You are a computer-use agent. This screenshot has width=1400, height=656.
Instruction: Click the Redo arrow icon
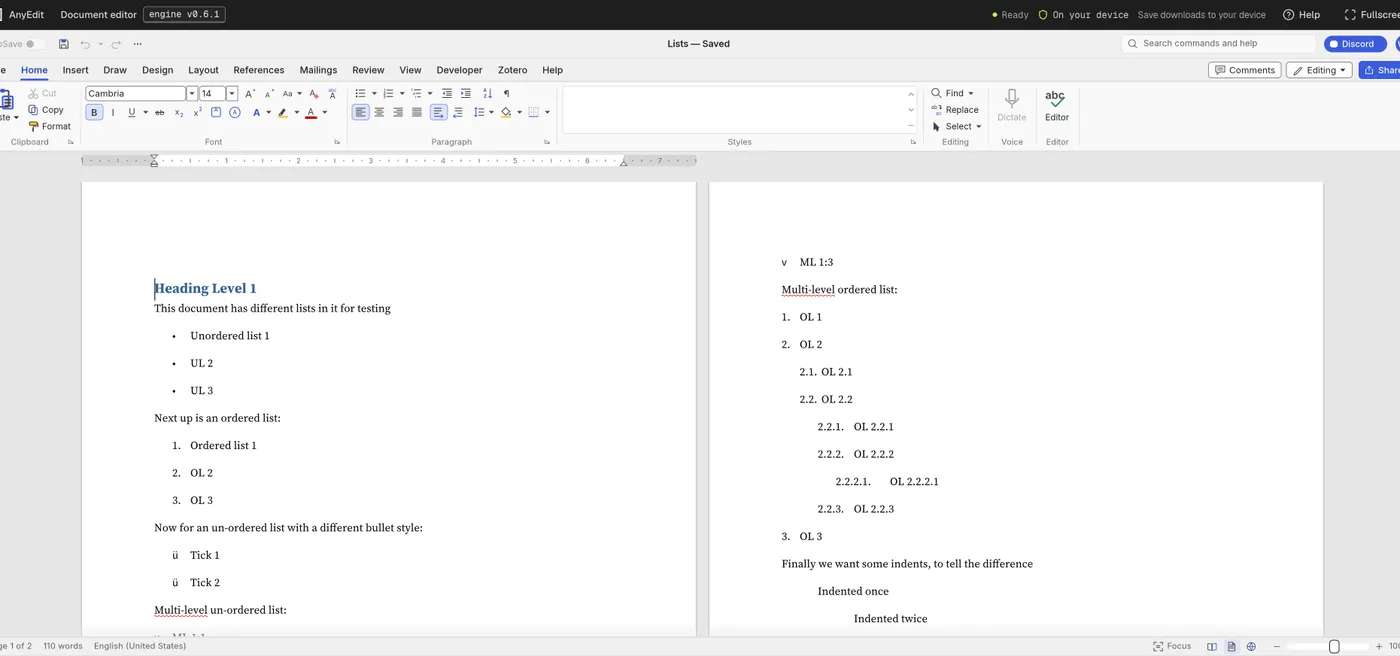[116, 44]
